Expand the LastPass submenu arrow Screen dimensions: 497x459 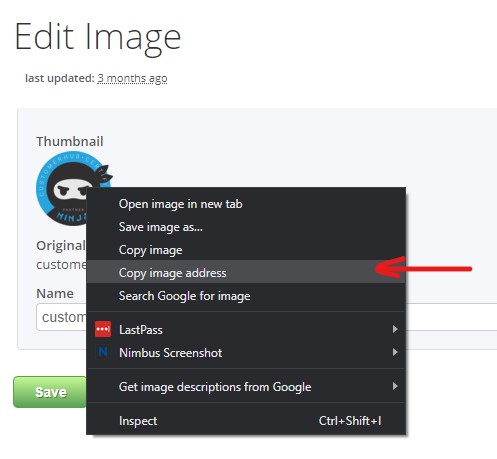(x=395, y=329)
